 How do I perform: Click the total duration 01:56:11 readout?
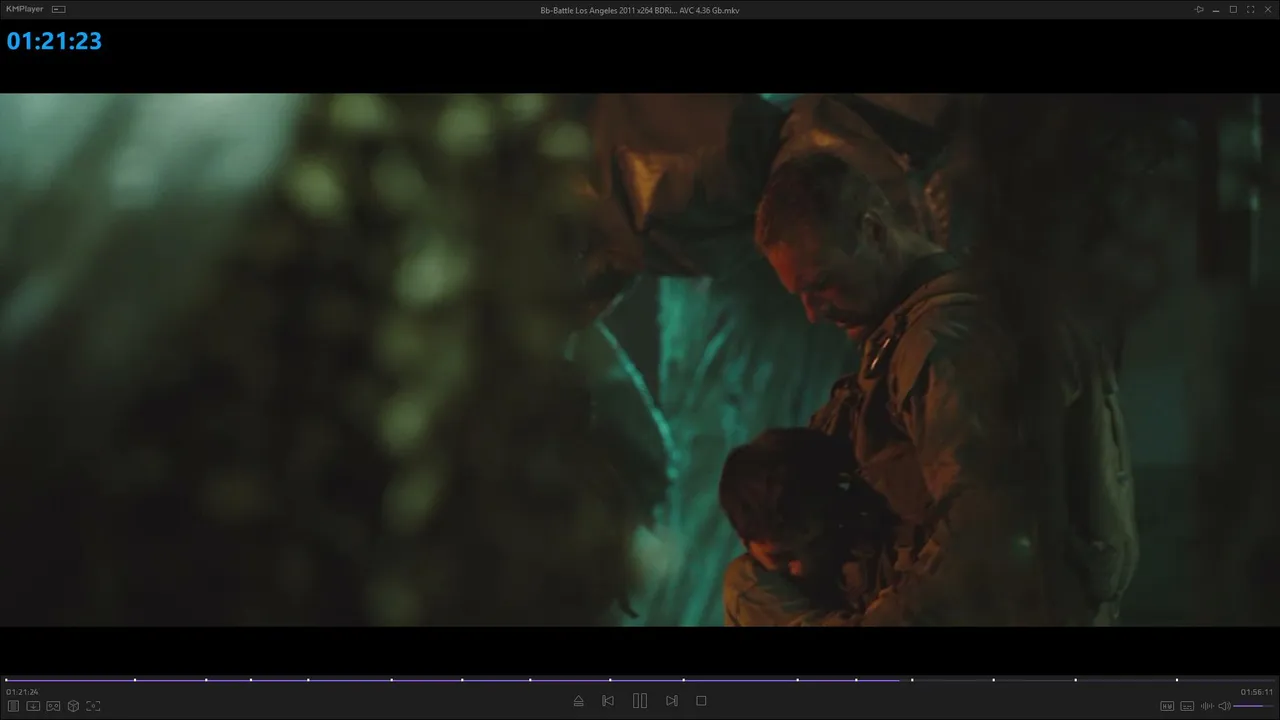(1257, 692)
